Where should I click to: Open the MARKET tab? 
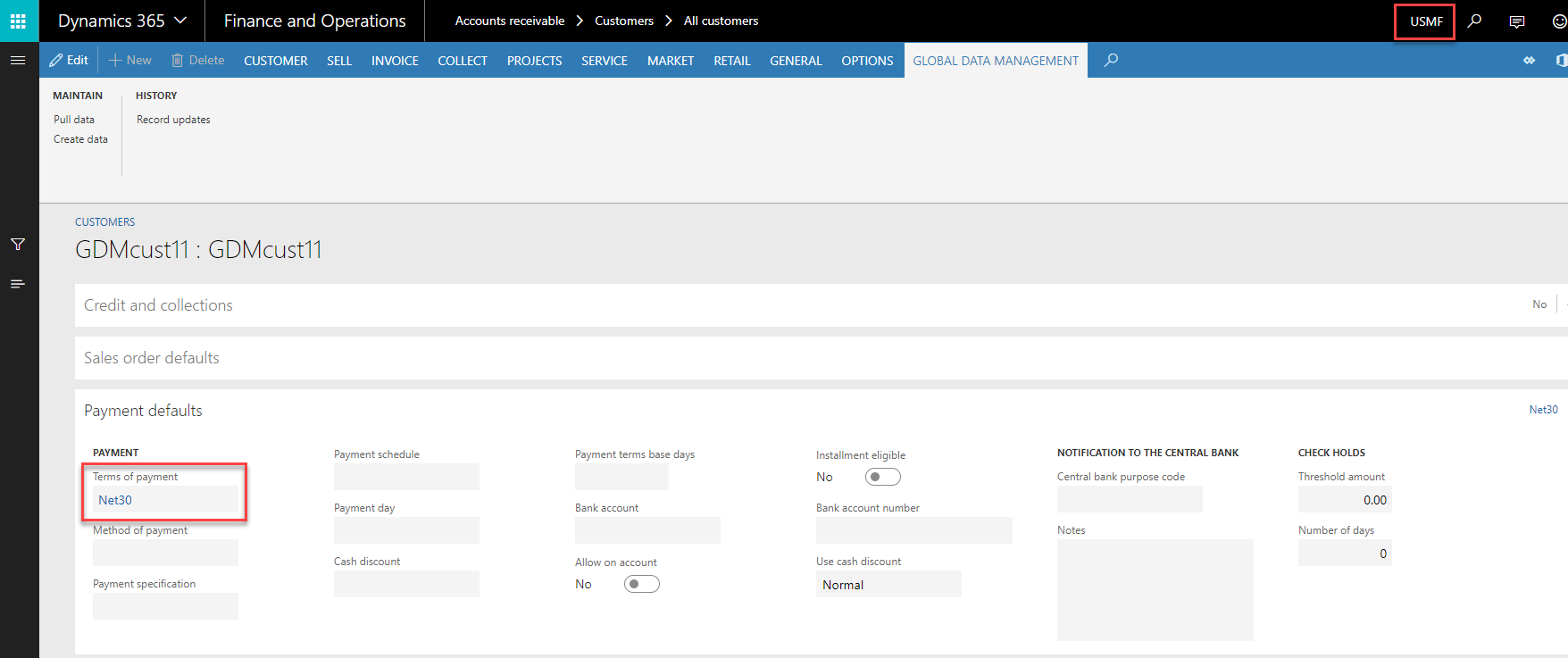click(x=671, y=61)
